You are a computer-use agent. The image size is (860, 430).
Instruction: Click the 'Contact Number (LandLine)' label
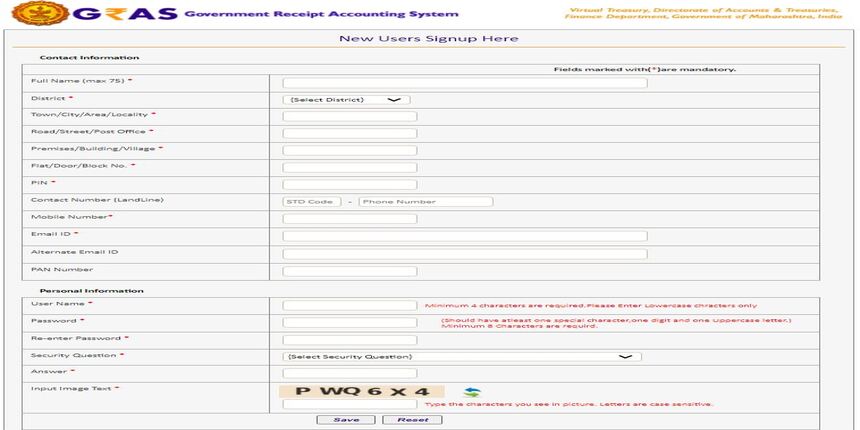(x=97, y=200)
